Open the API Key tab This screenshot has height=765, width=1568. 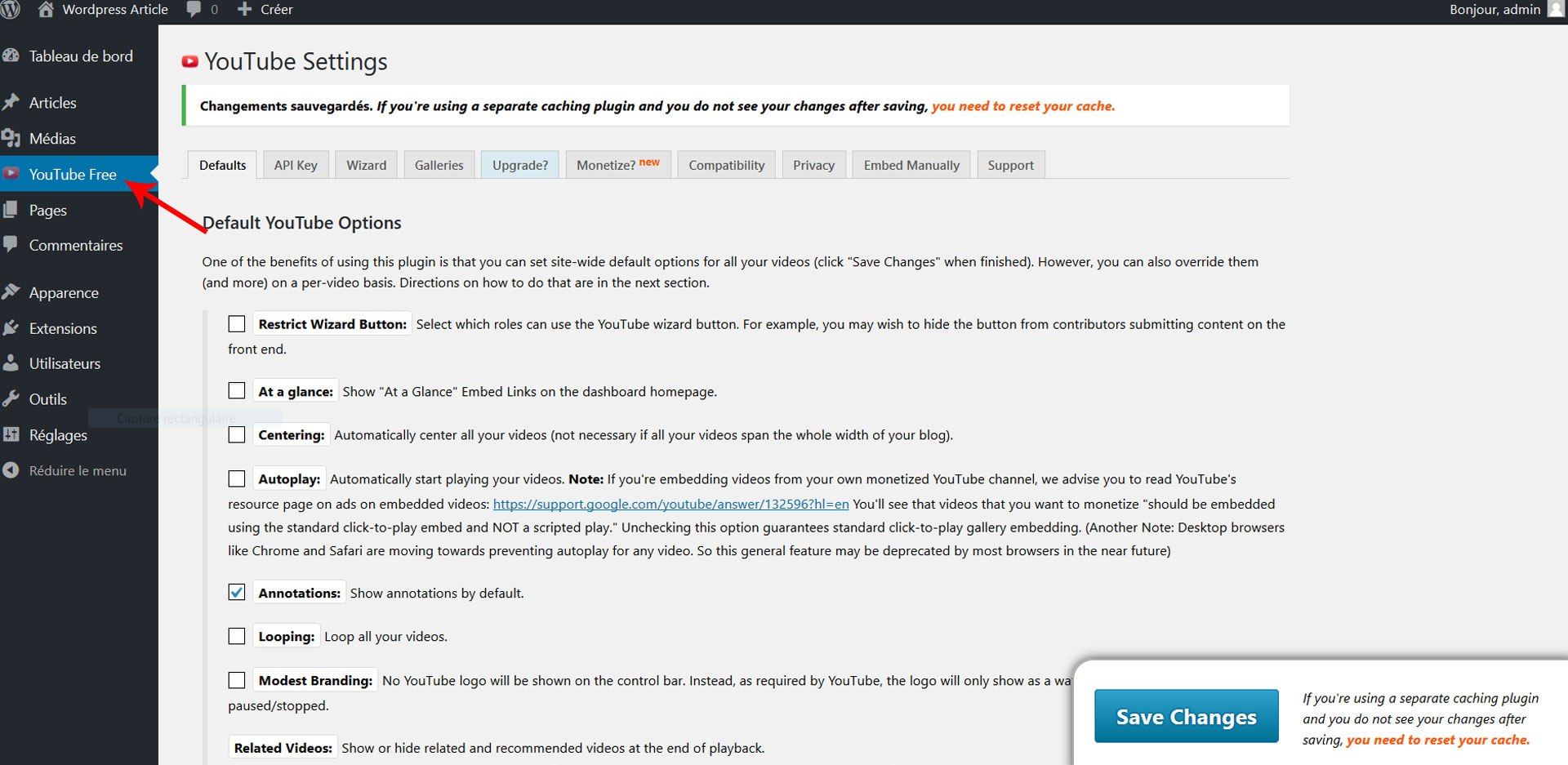click(x=296, y=165)
